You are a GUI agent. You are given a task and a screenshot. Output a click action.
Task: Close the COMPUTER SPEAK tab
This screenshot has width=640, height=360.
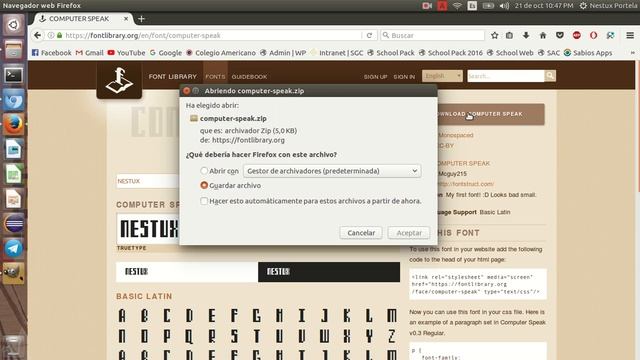126,19
